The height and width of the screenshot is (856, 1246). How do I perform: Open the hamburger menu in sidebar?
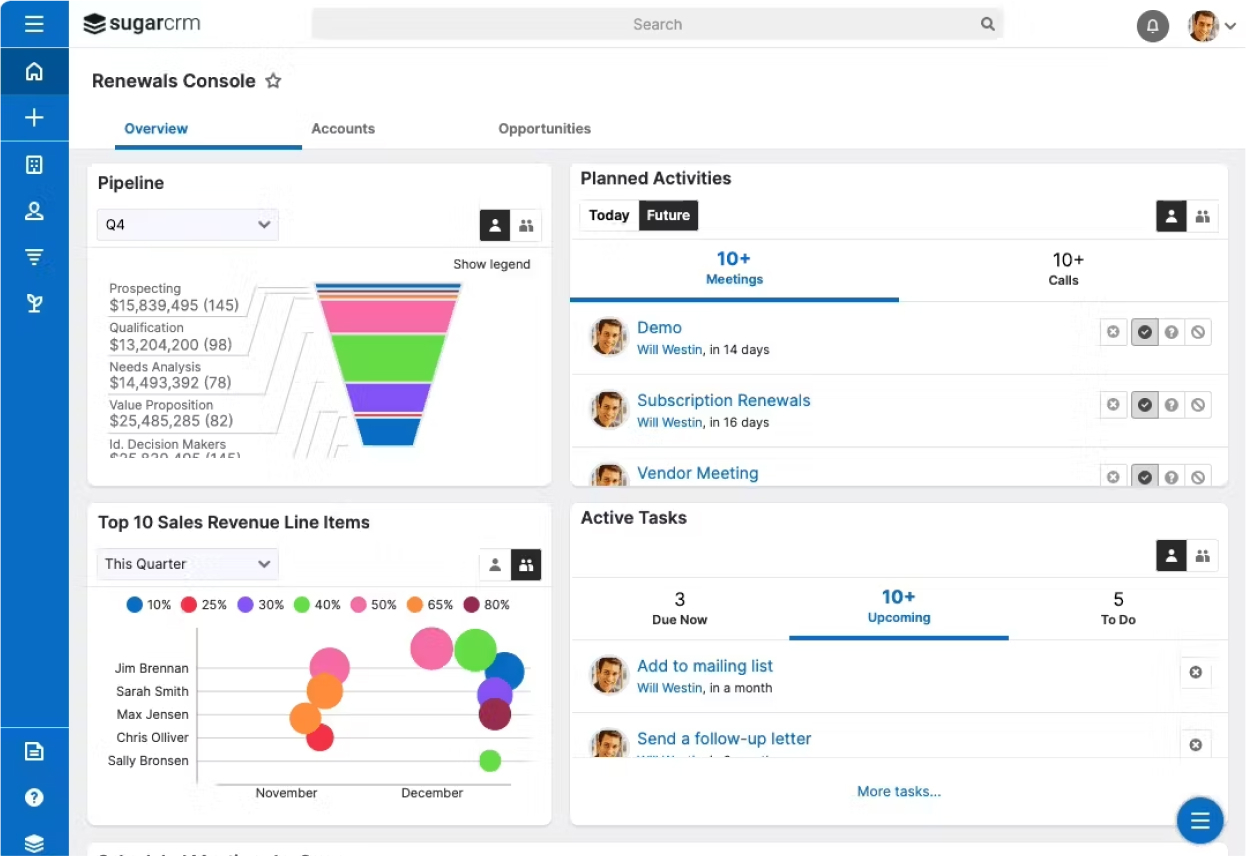tap(34, 23)
